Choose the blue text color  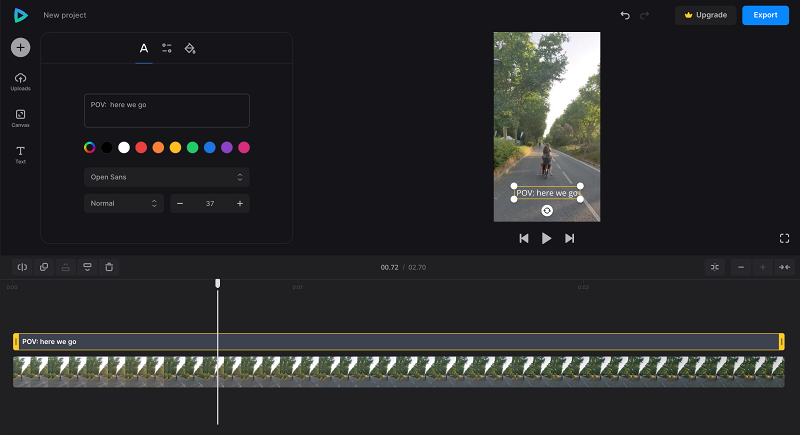[210, 147]
